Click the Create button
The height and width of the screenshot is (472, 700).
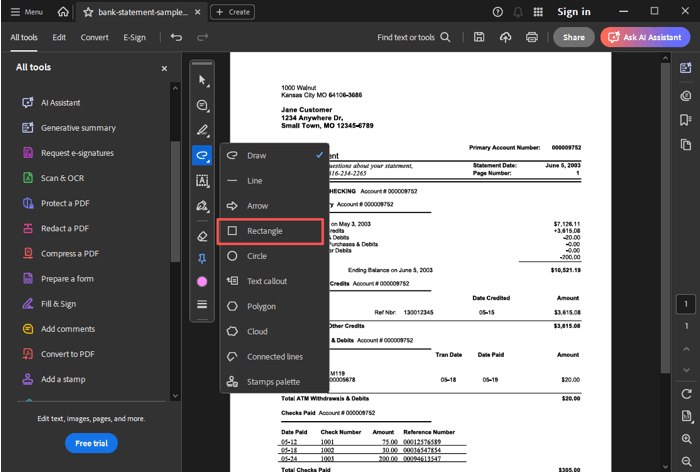point(233,12)
